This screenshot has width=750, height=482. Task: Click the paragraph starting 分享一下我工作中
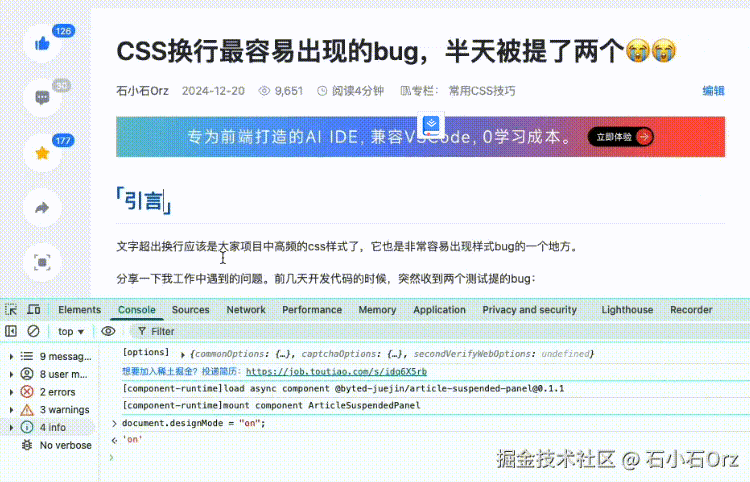[x=326, y=278]
